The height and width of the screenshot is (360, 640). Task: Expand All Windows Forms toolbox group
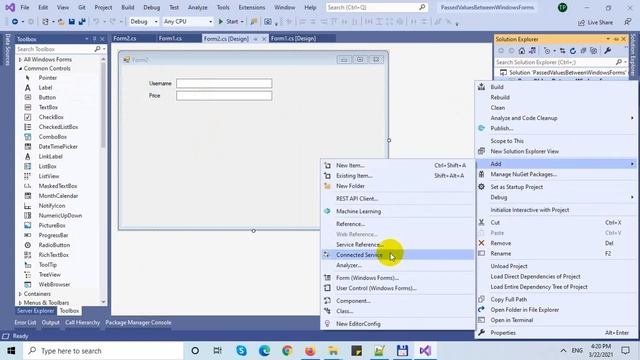[x=20, y=60]
